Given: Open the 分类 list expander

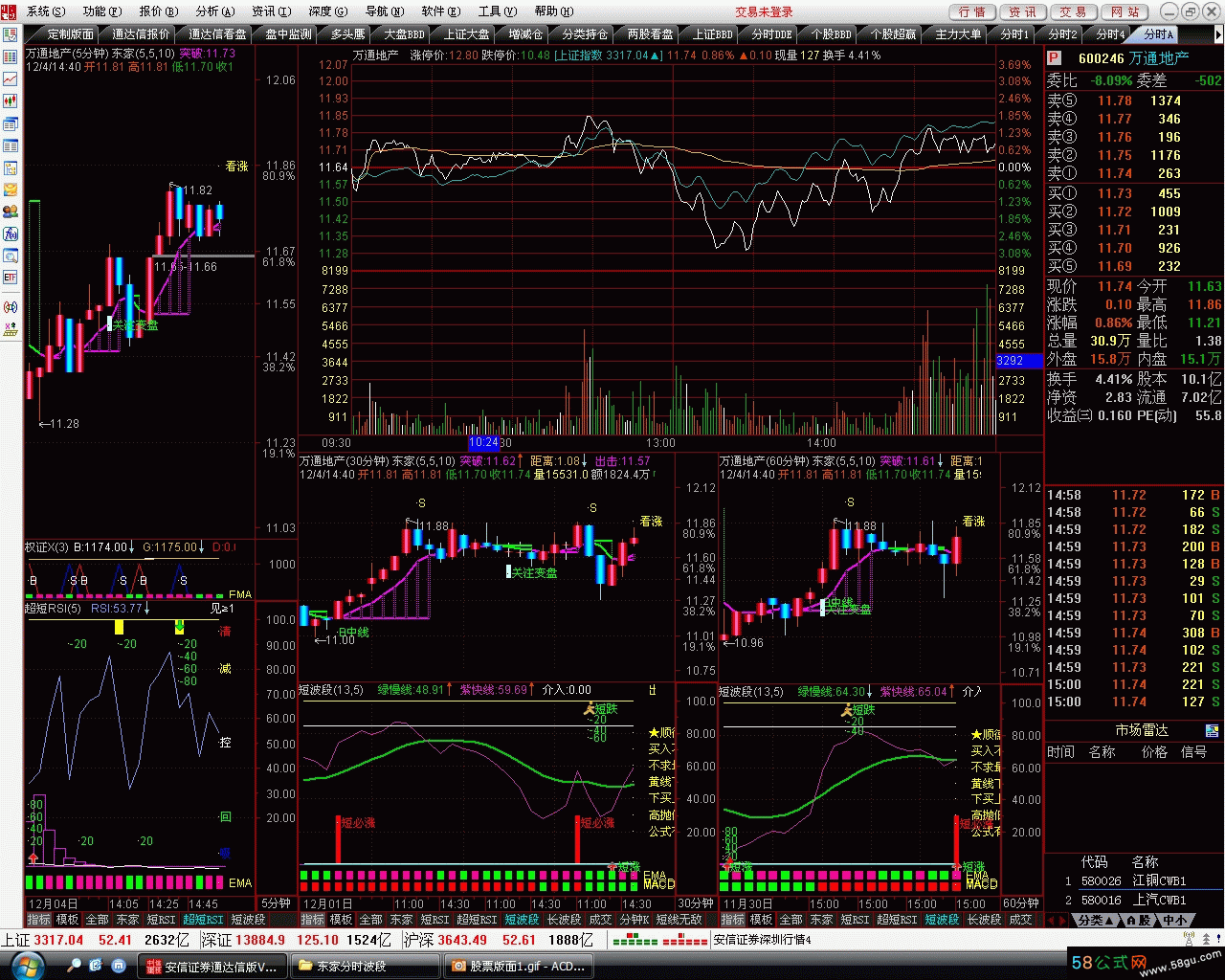Looking at the screenshot, I should coord(1096,920).
